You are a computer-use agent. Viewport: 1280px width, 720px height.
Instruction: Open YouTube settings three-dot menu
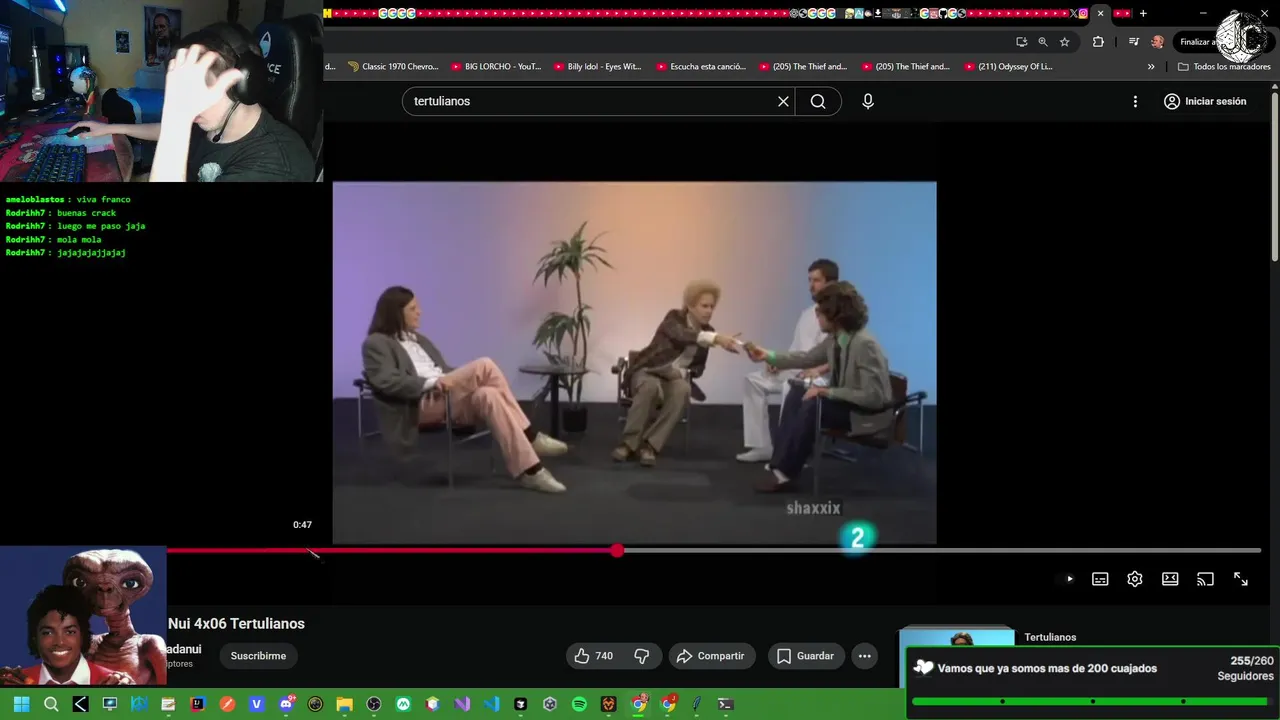[x=1135, y=101]
